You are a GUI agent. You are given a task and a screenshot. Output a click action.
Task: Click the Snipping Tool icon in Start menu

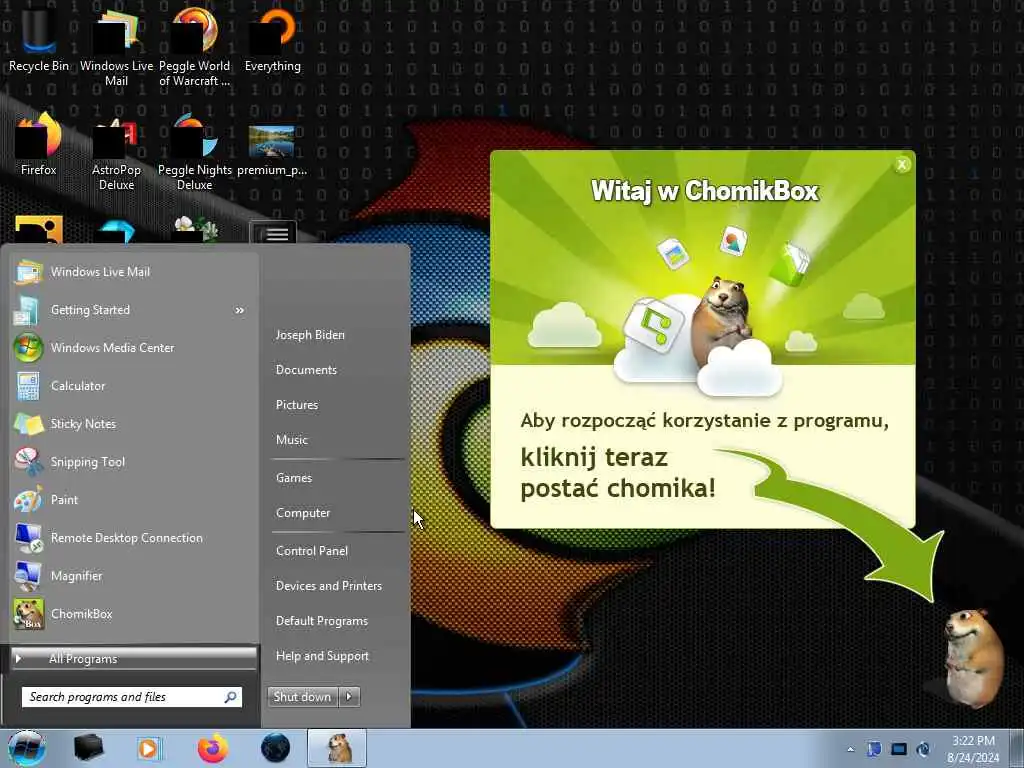click(x=28, y=462)
